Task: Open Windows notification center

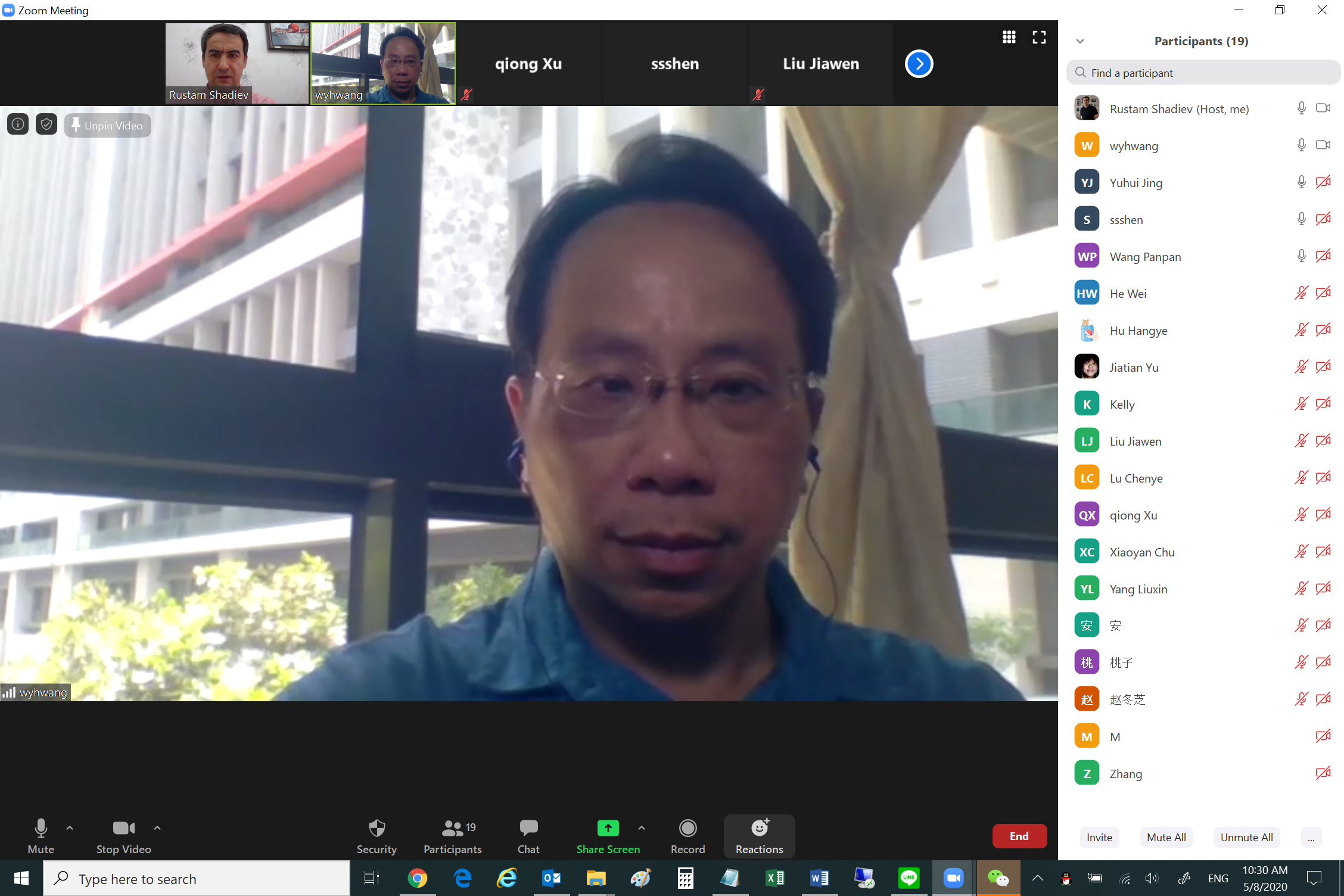Action: tap(1314, 878)
